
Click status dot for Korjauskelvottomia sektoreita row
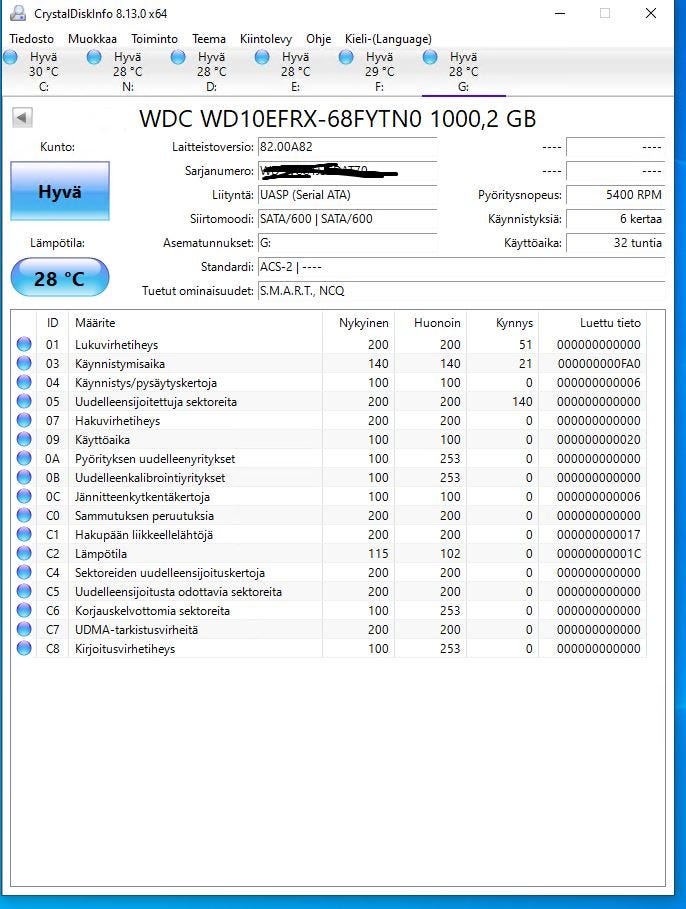[24, 610]
